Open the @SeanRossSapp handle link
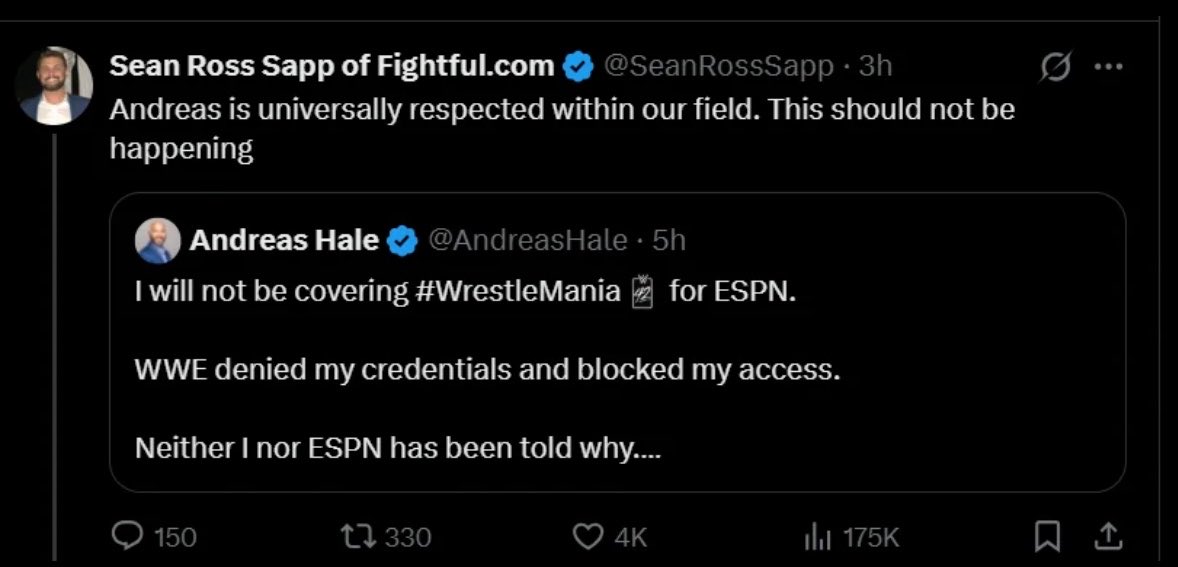1178x567 pixels. point(719,67)
